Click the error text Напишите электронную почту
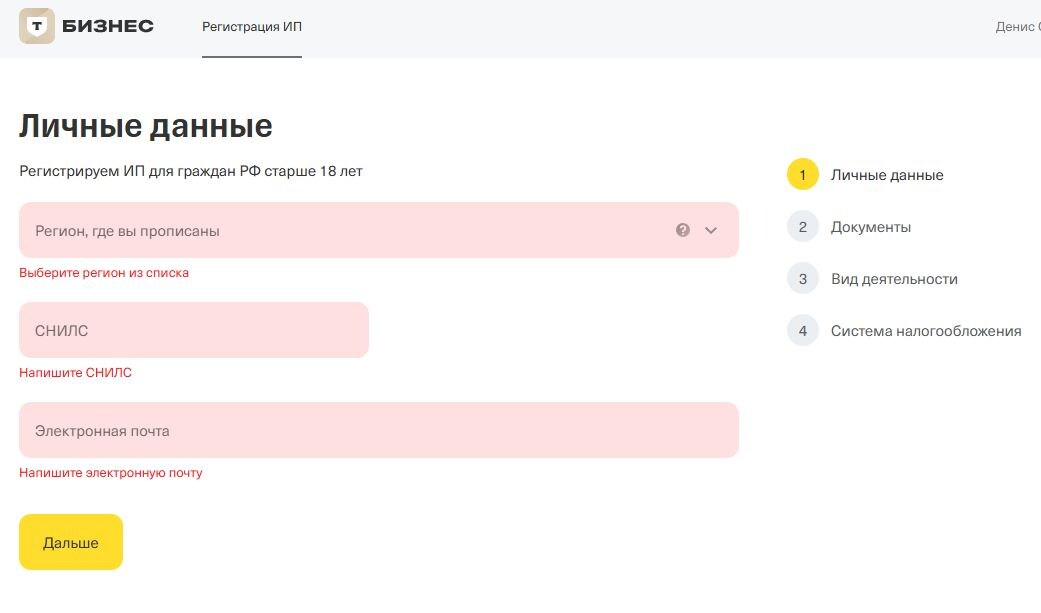Image resolution: width=1041 pixels, height=613 pixels. point(110,473)
